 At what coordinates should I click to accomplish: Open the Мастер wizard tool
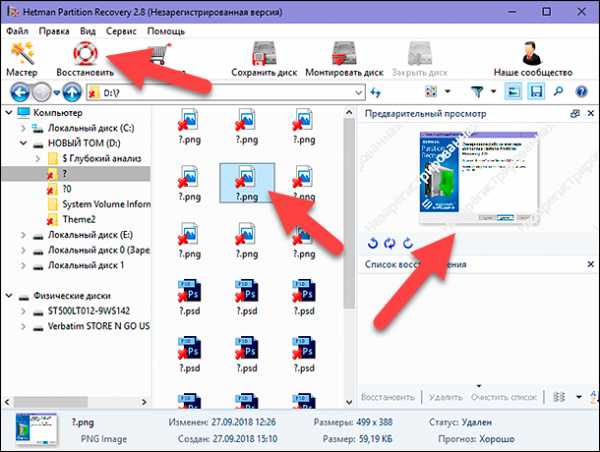point(22,59)
